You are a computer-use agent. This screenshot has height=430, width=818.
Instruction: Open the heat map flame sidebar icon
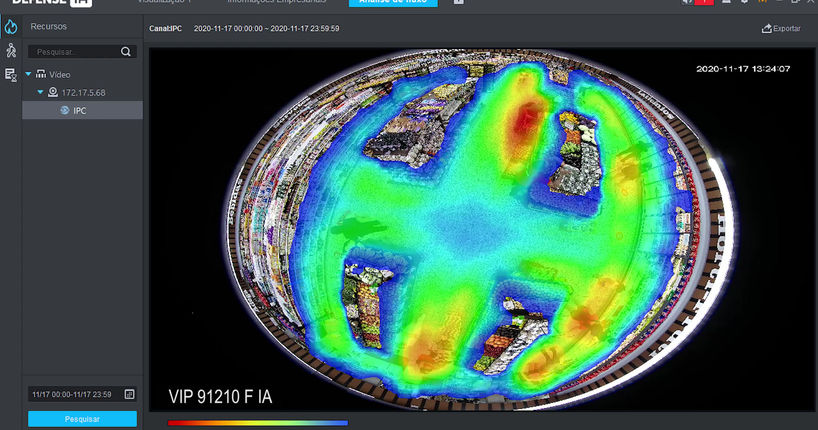click(11, 27)
